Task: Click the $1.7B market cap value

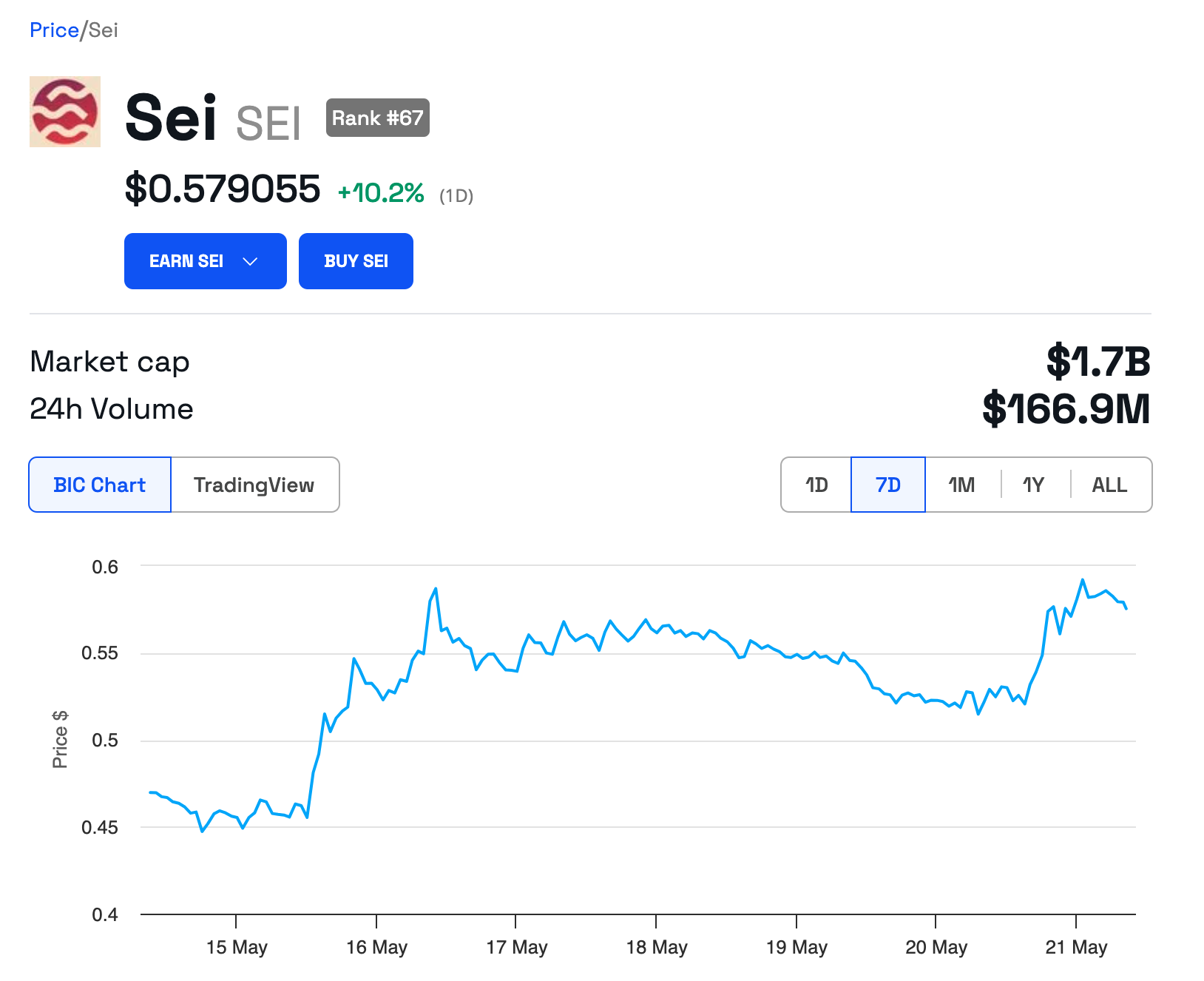Action: click(1098, 362)
